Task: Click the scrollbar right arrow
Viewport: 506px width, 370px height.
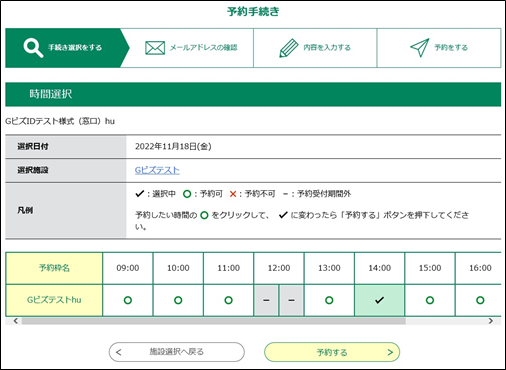Action: [490, 321]
